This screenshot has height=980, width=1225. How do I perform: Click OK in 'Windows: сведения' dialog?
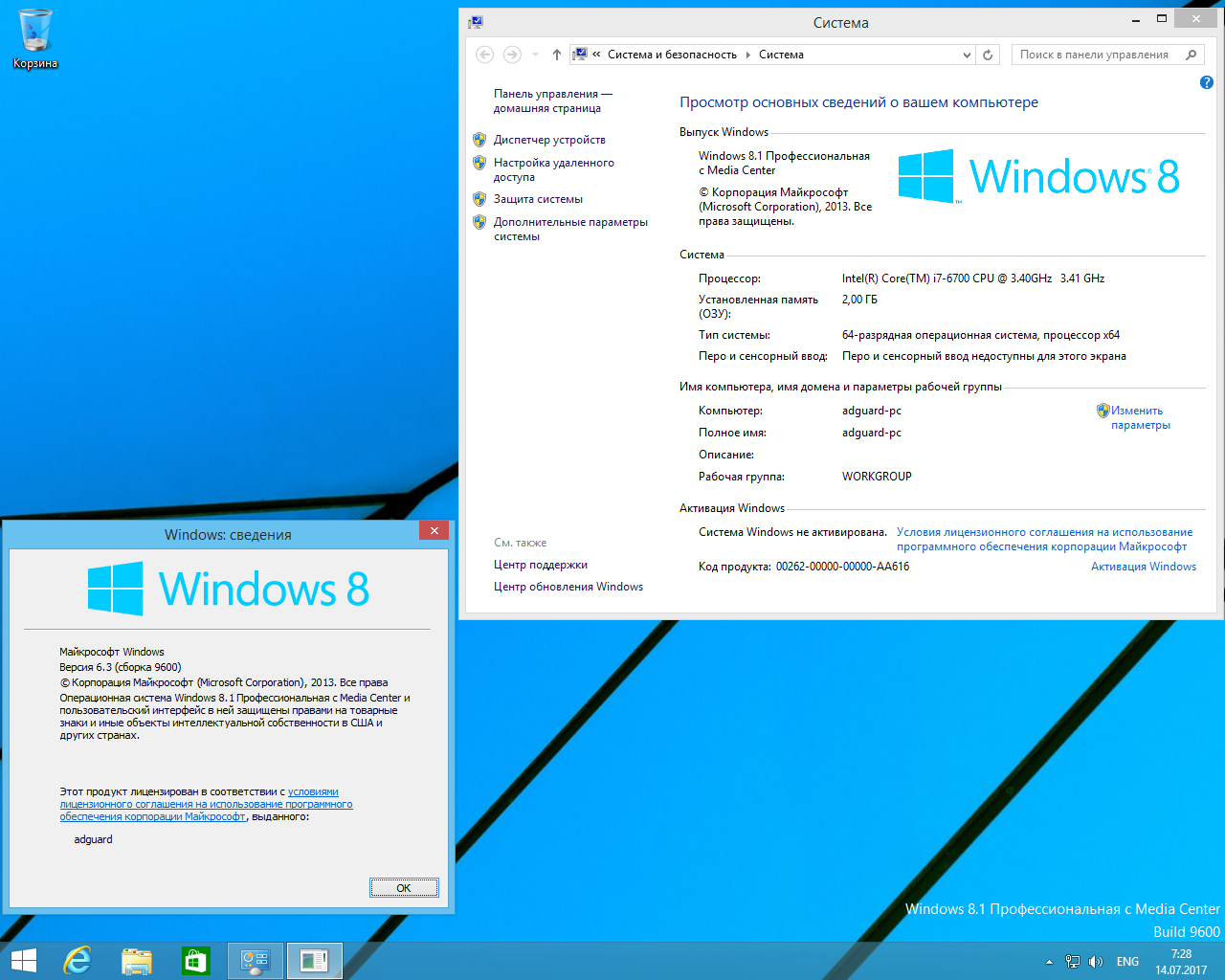click(x=404, y=888)
